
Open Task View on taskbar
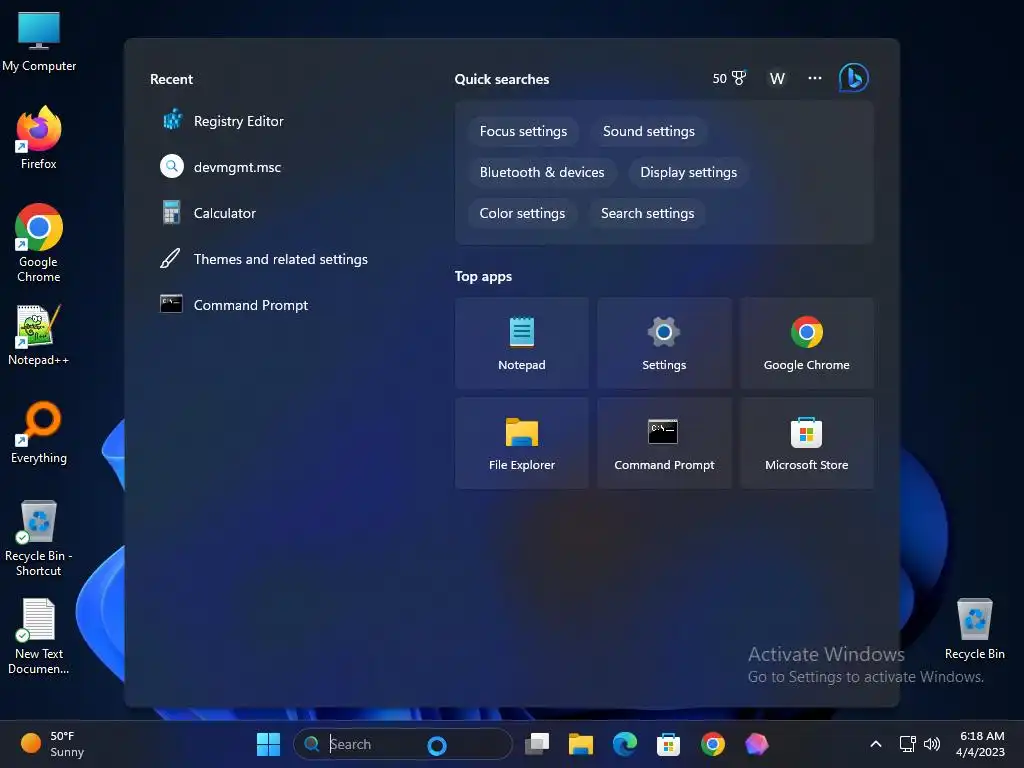(537, 744)
